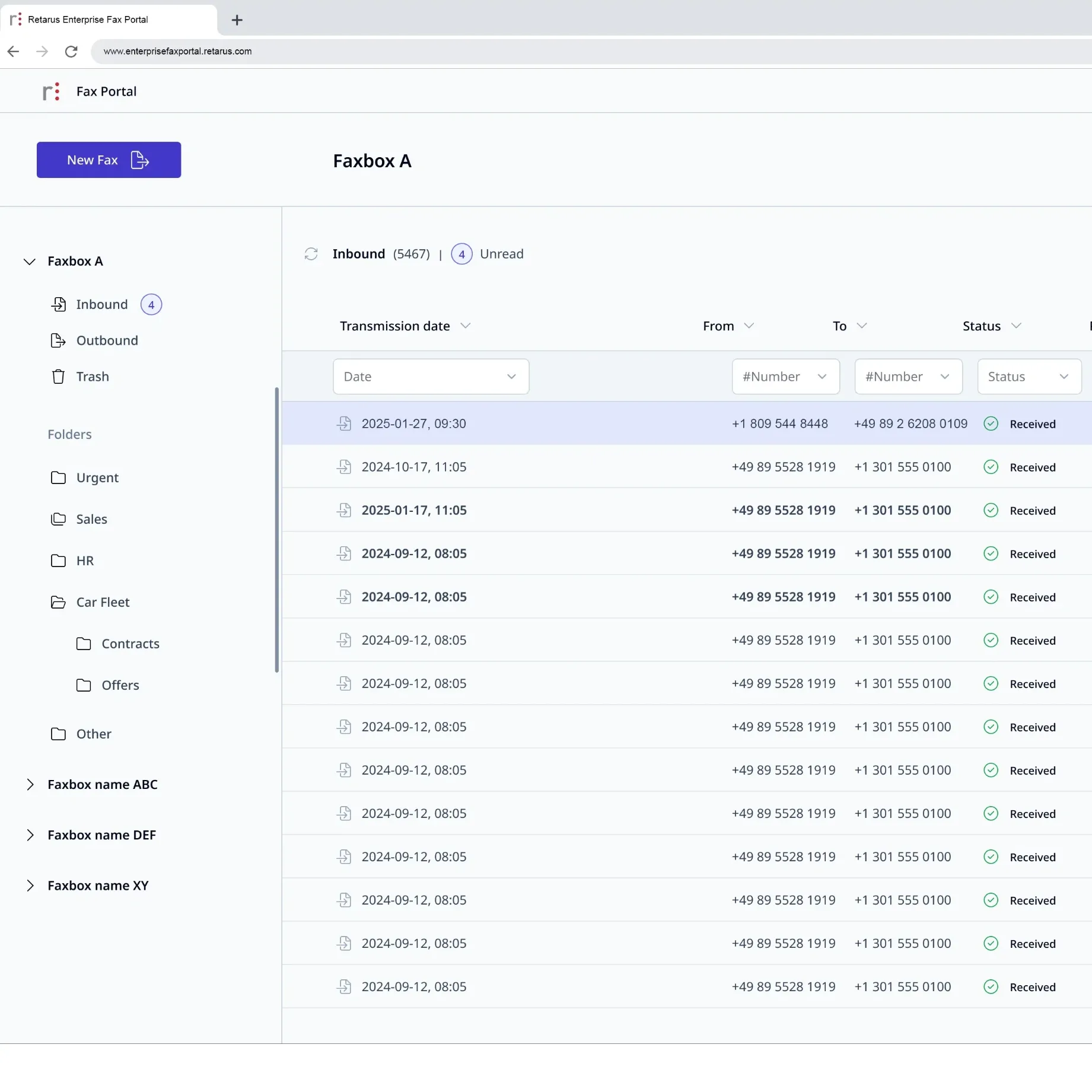Open the Date filter dropdown
Image resolution: width=1092 pixels, height=1092 pixels.
[x=431, y=376]
